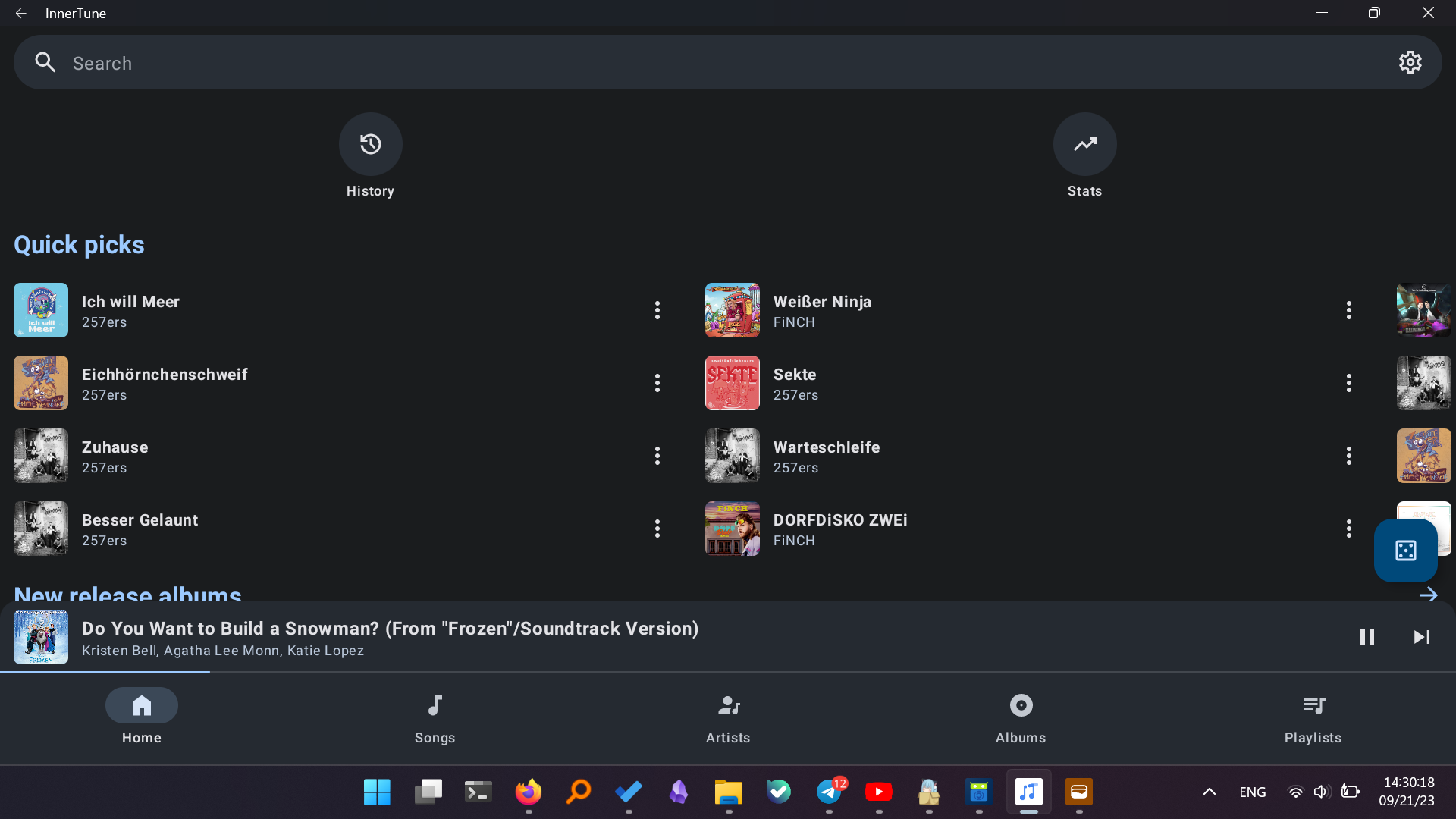Click the Do You Want to Build a Snowman thumbnail
The height and width of the screenshot is (819, 1456).
pos(40,637)
